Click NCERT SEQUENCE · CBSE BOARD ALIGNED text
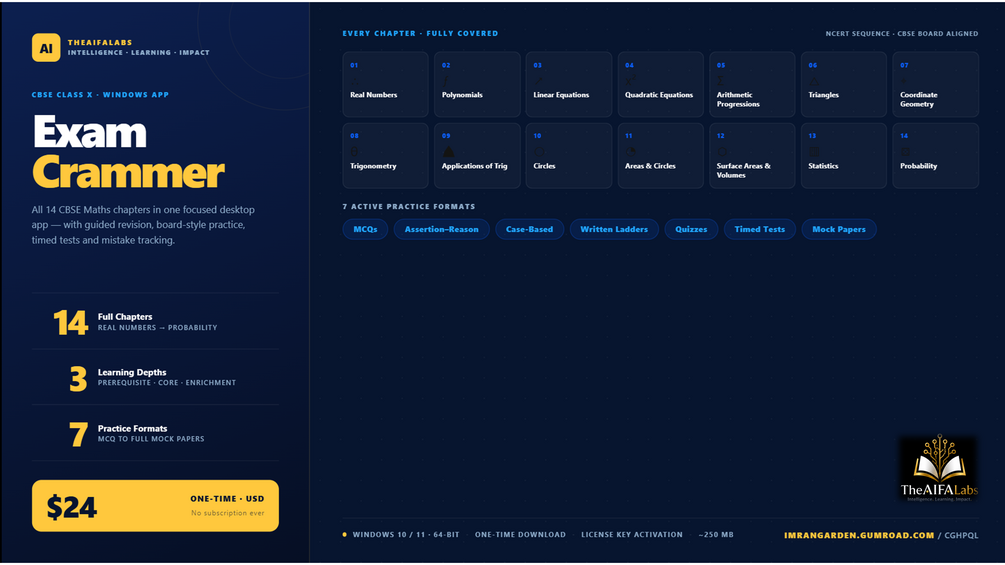The image size is (1005, 565). pyautogui.click(x=902, y=33)
